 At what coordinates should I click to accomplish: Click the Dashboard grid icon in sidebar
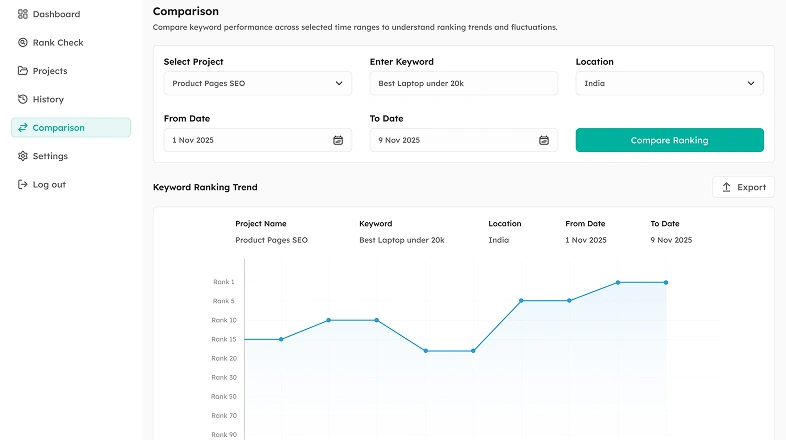[23, 15]
